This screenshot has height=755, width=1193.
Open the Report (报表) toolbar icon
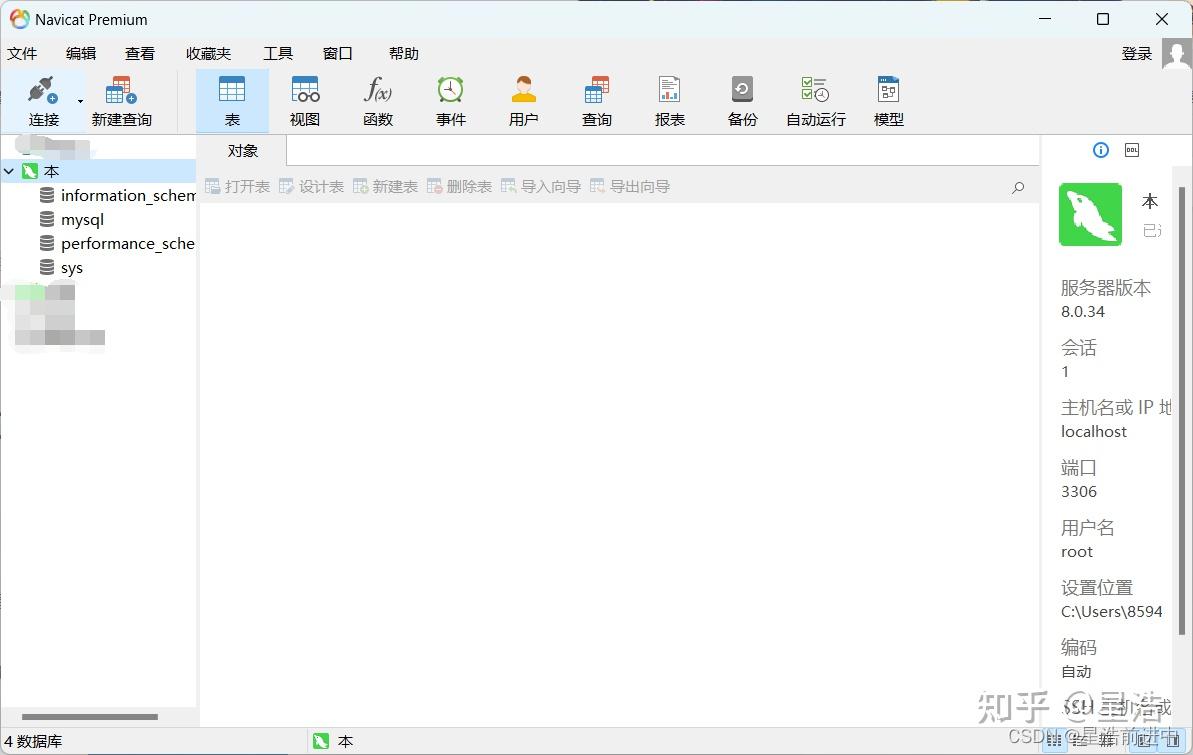[670, 100]
